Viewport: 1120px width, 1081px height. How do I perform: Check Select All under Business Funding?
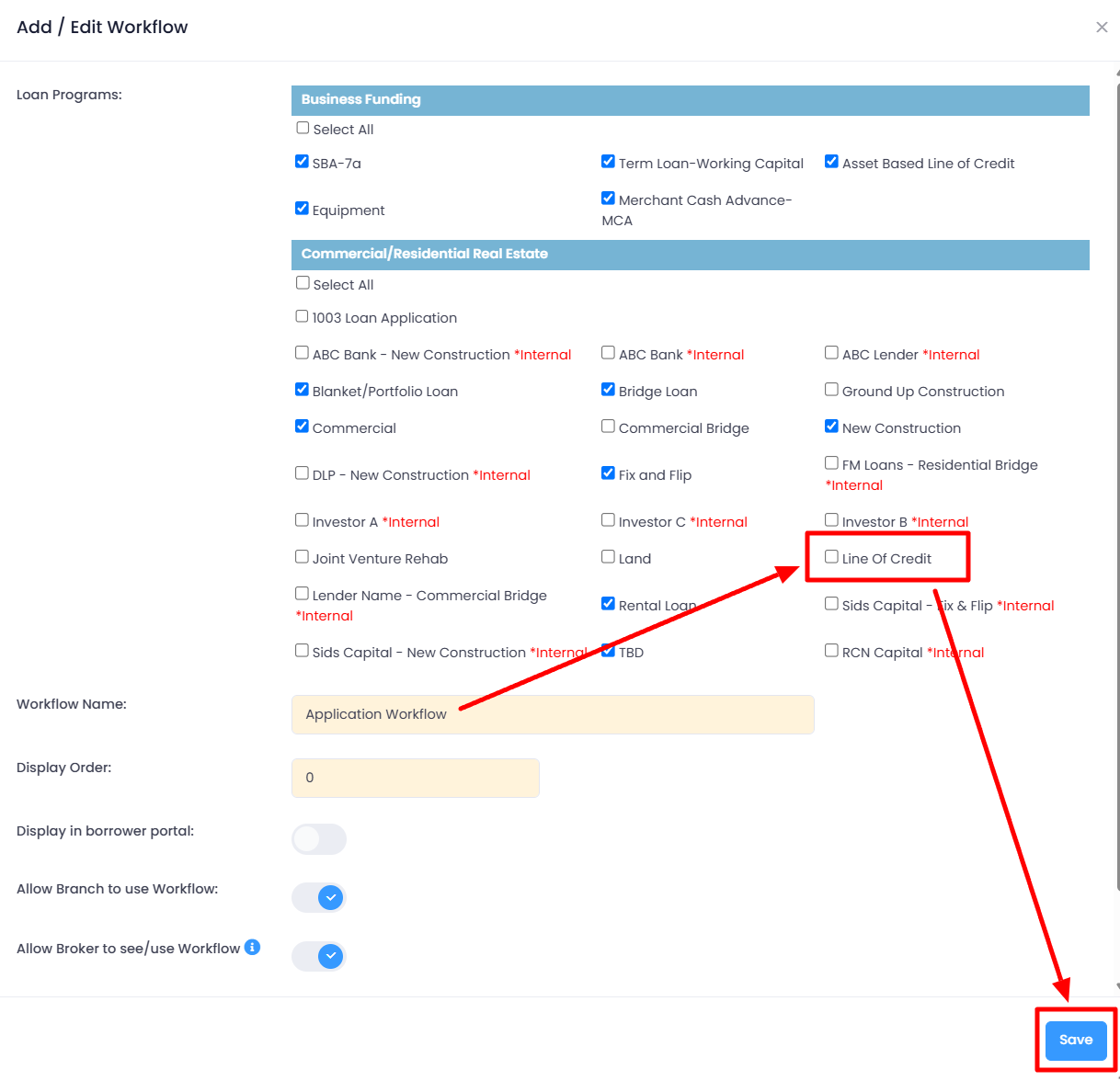tap(303, 128)
